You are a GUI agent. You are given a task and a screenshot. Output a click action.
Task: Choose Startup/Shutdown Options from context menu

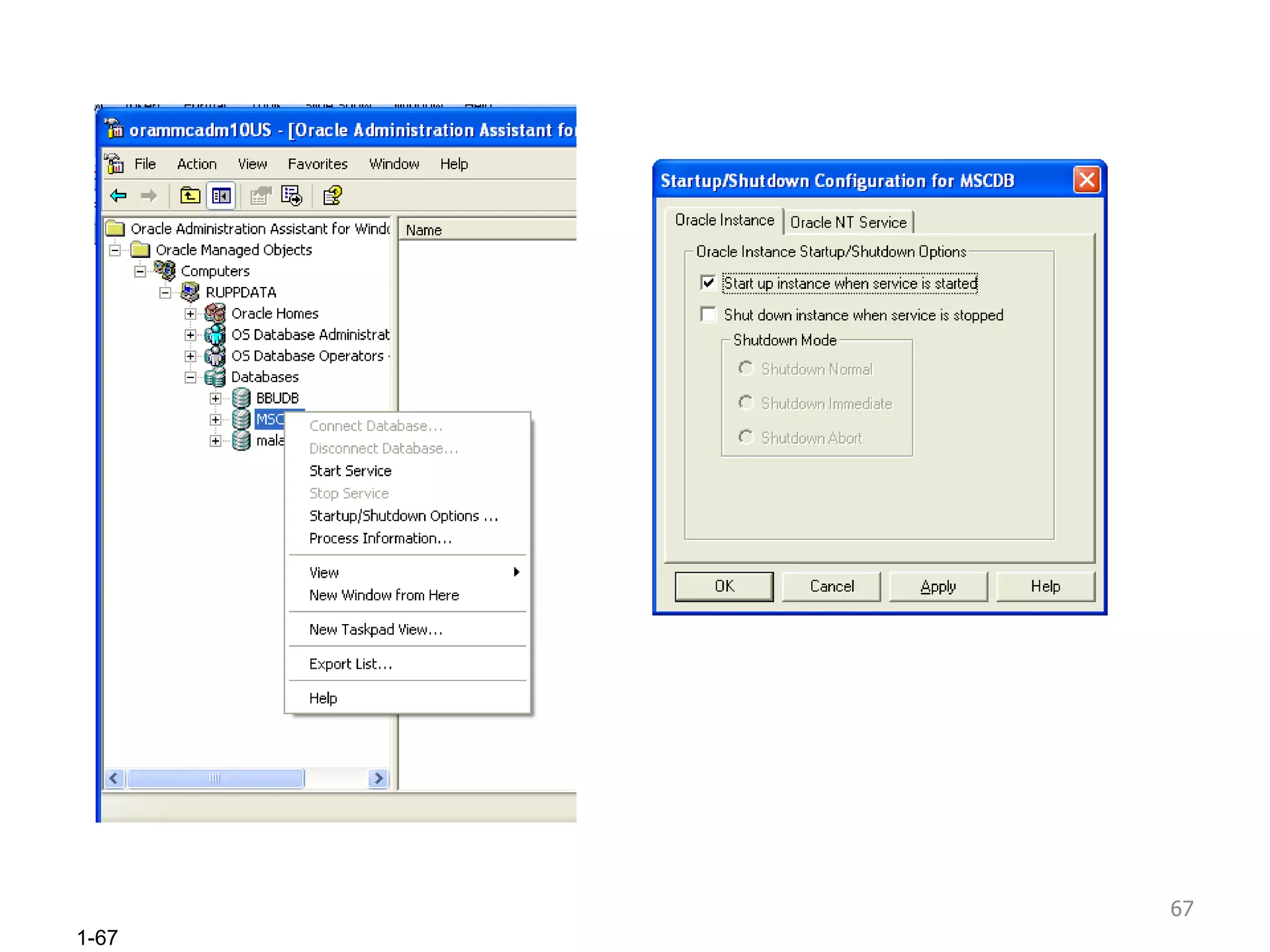(403, 516)
